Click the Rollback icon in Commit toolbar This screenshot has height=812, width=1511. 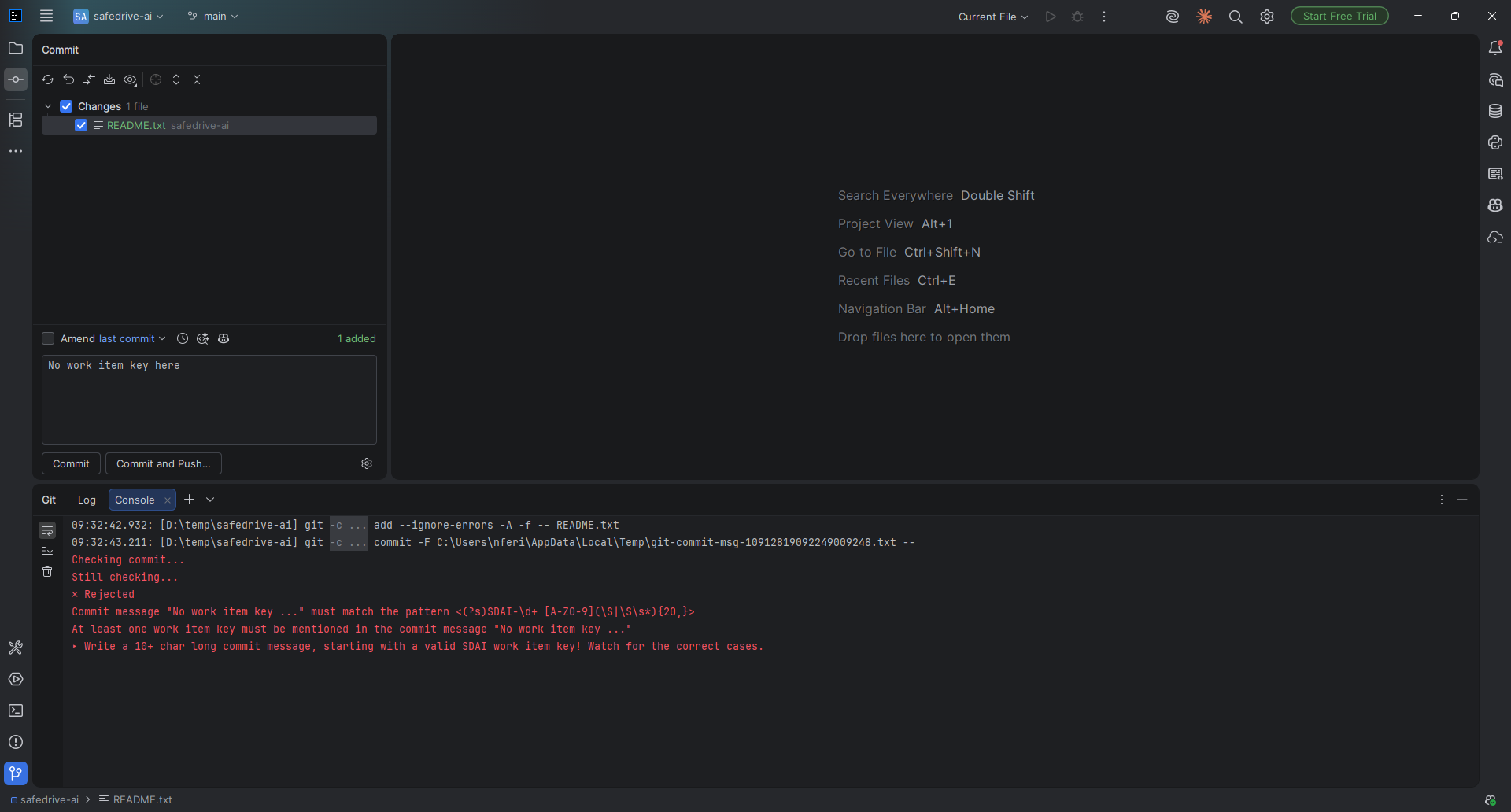(68, 79)
